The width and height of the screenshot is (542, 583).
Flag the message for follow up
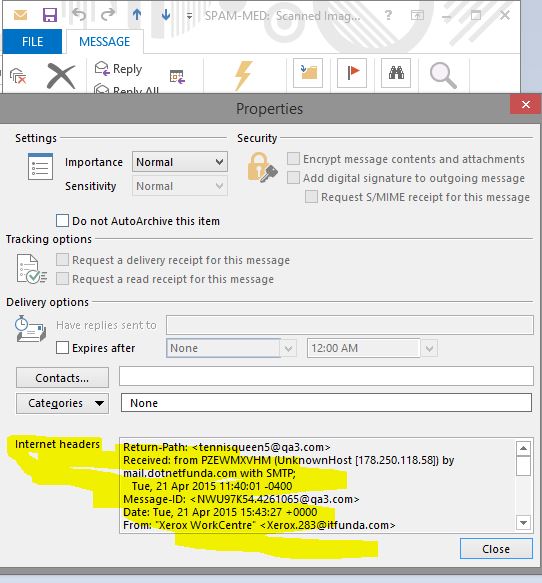click(352, 73)
